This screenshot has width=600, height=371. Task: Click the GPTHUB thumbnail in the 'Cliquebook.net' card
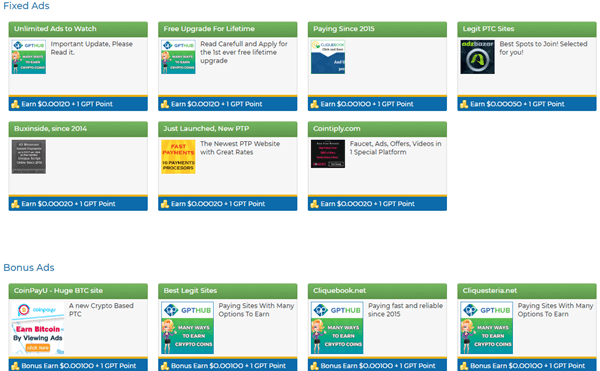pyautogui.click(x=337, y=328)
